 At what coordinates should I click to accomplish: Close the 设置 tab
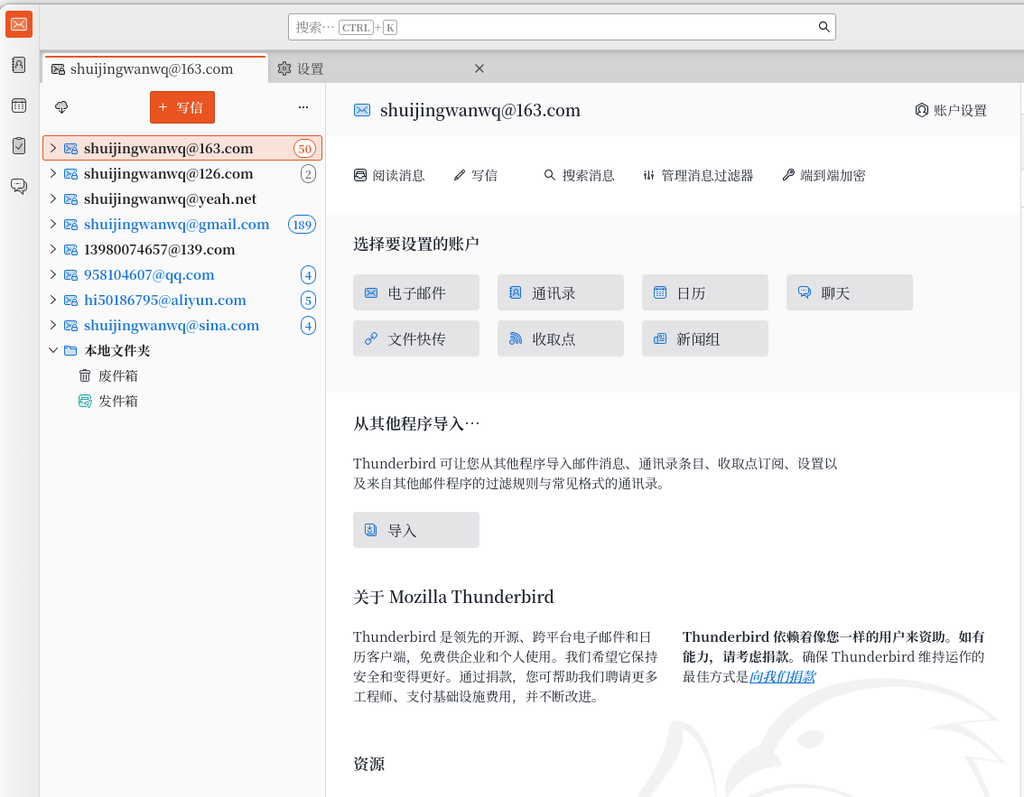tap(479, 69)
